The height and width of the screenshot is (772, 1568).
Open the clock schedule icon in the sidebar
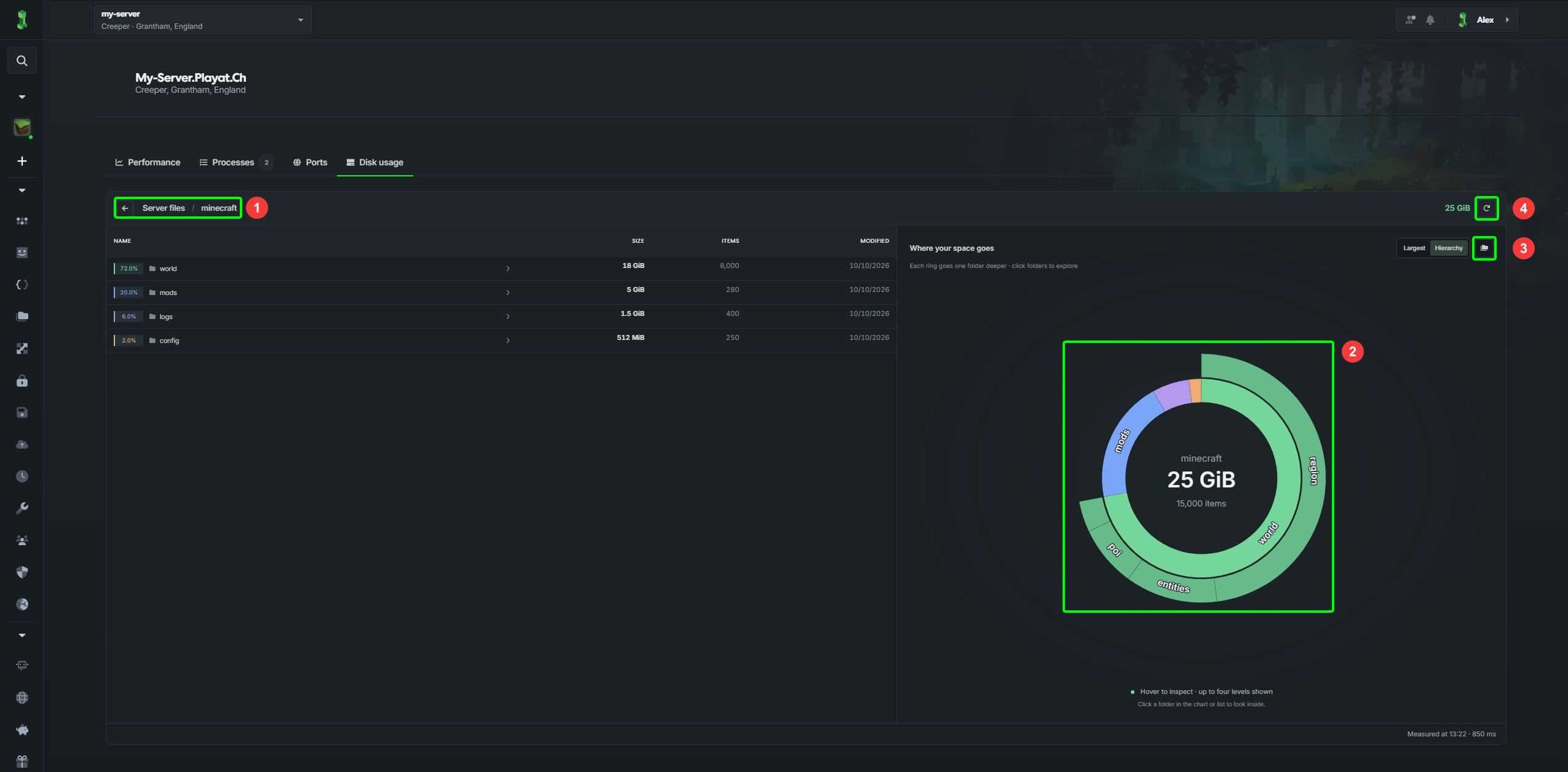pos(22,476)
